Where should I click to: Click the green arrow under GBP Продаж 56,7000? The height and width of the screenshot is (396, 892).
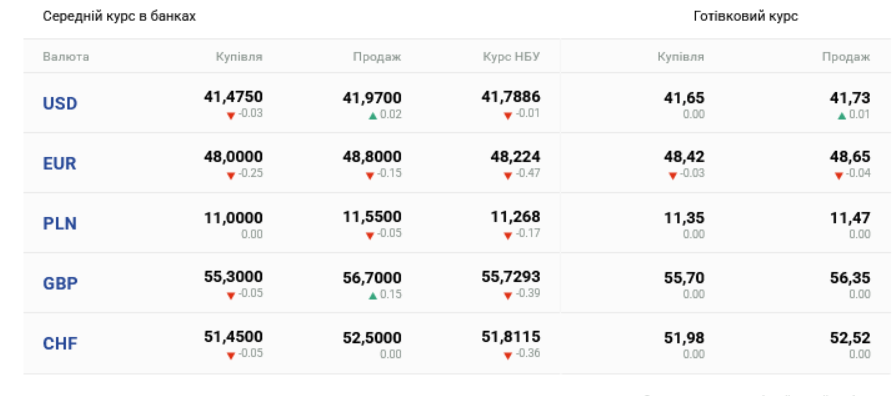(373, 295)
